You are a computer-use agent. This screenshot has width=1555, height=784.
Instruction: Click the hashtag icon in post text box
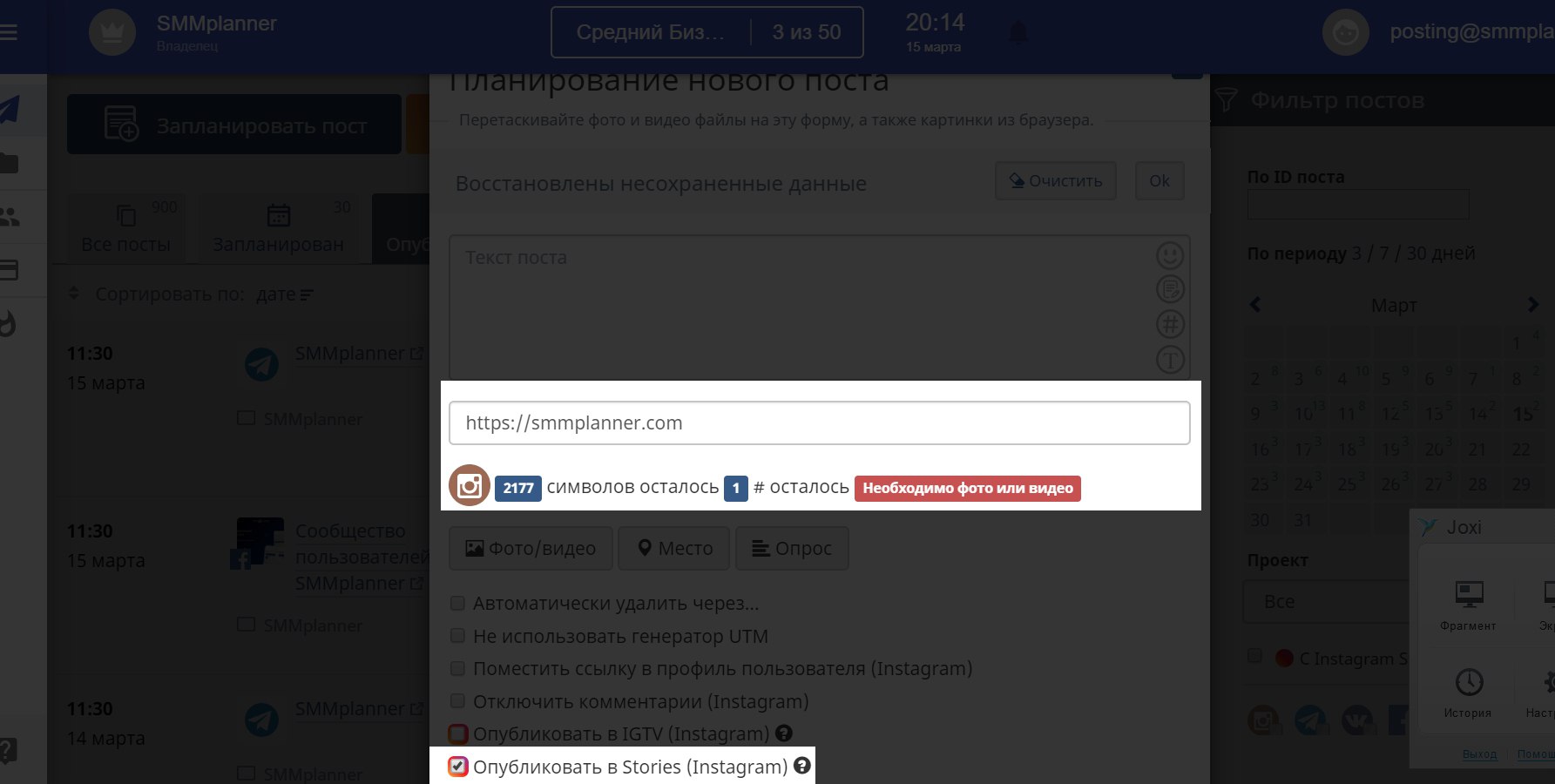click(1170, 324)
